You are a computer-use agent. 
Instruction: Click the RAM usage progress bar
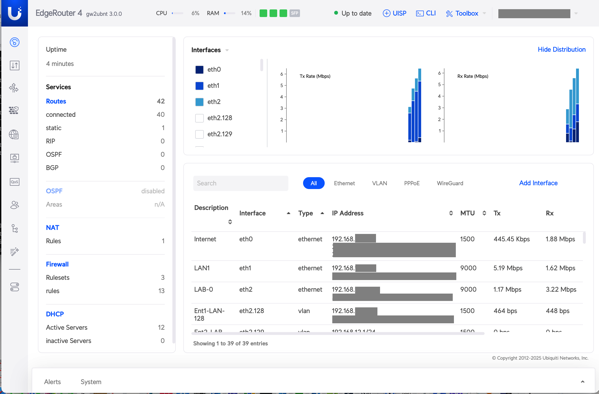pos(229,13)
